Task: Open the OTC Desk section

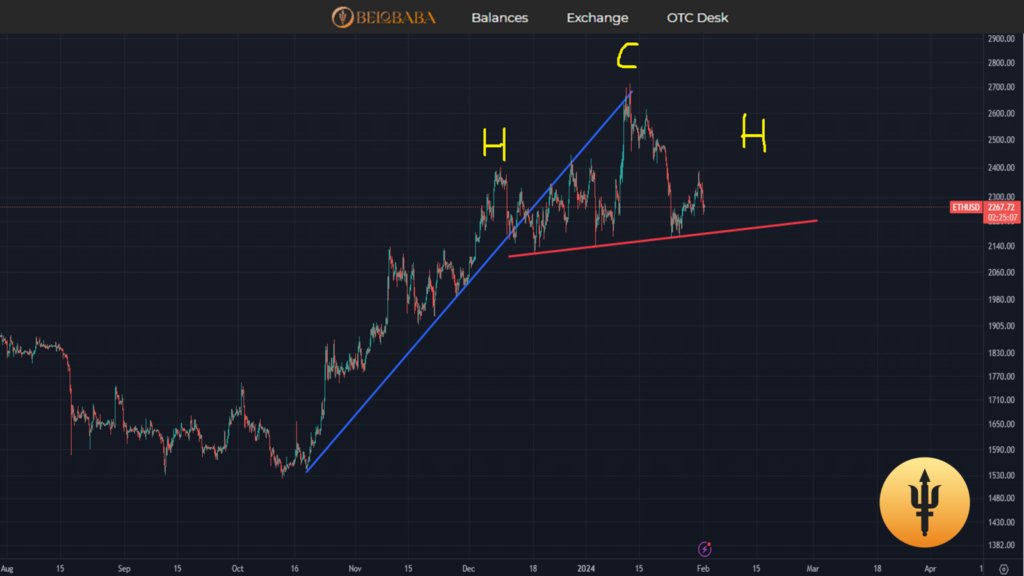Action: pos(697,18)
